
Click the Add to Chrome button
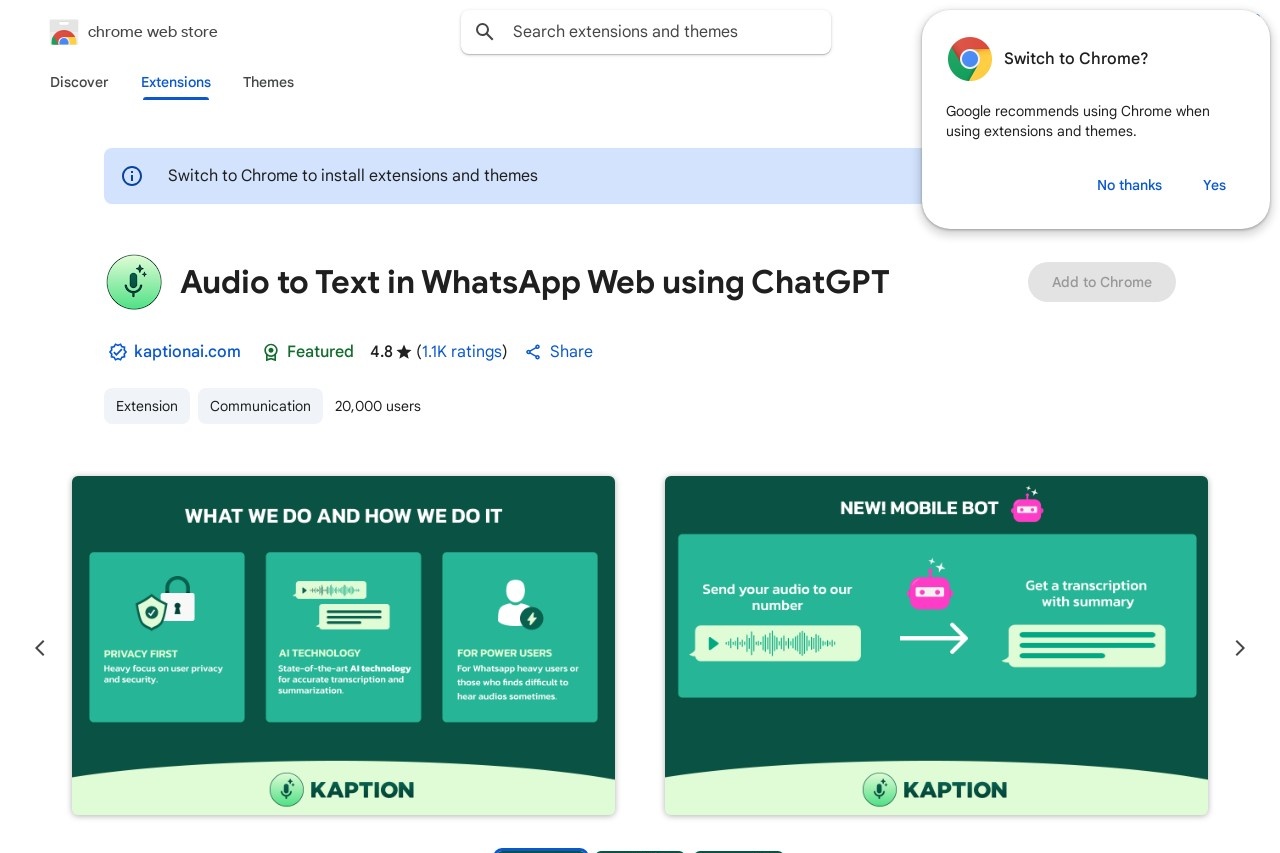coord(1102,282)
